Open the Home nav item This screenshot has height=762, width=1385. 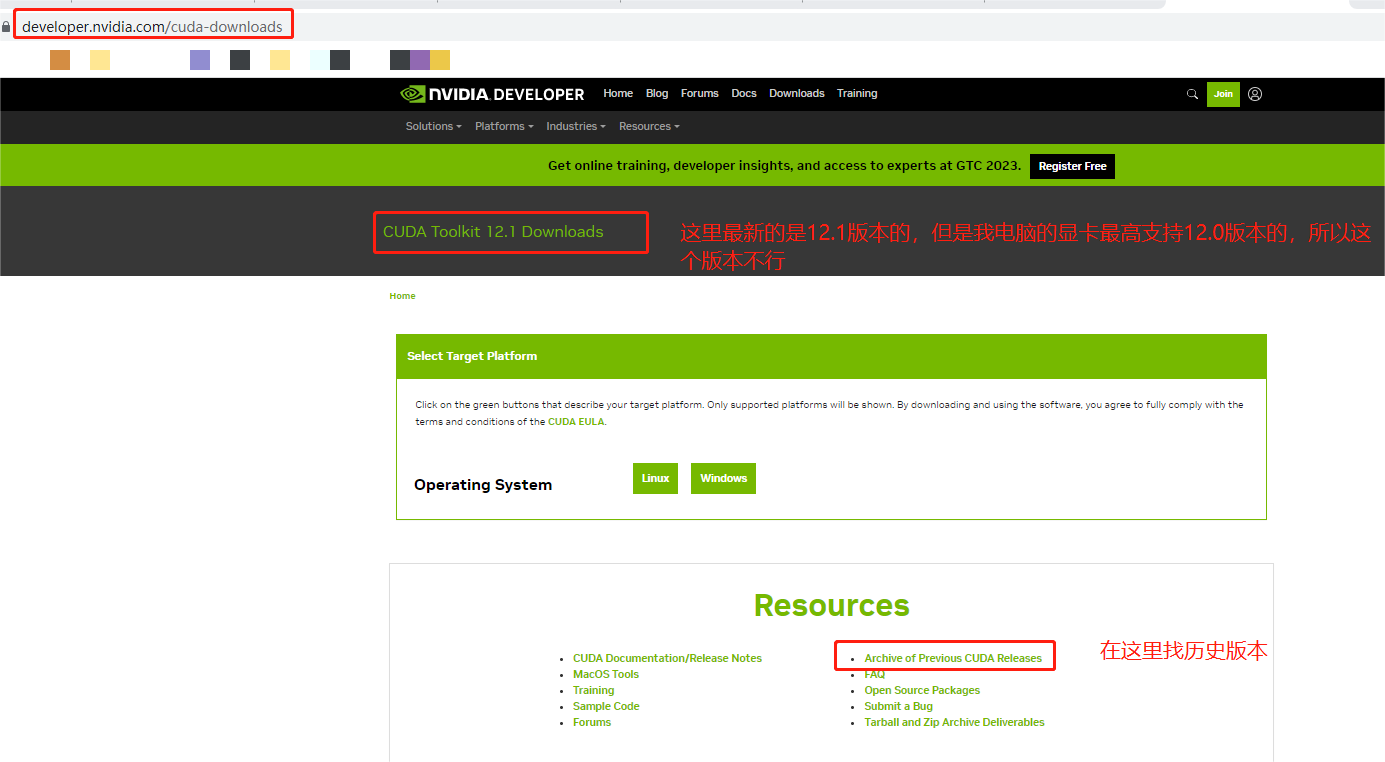pyautogui.click(x=618, y=93)
